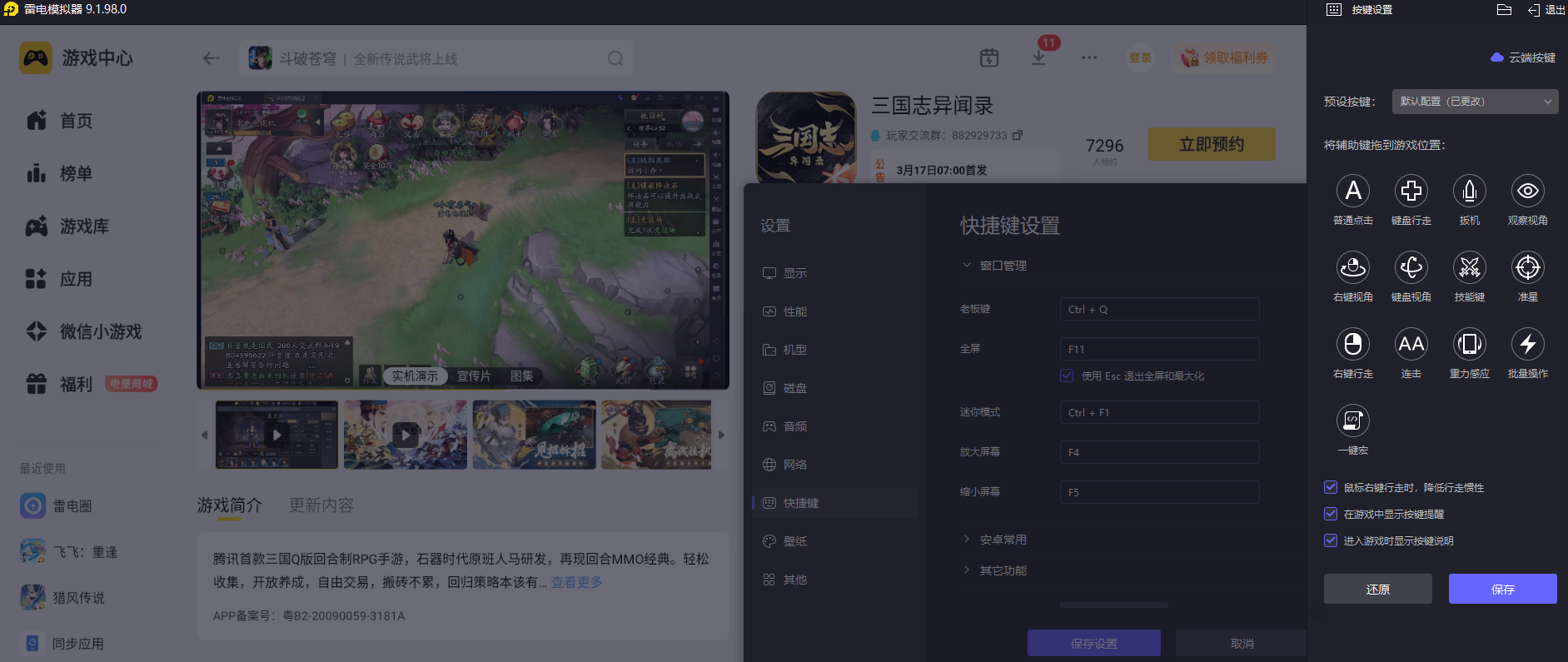Open the three-dot more menu
Image resolution: width=1568 pixels, height=662 pixels.
(x=1089, y=57)
